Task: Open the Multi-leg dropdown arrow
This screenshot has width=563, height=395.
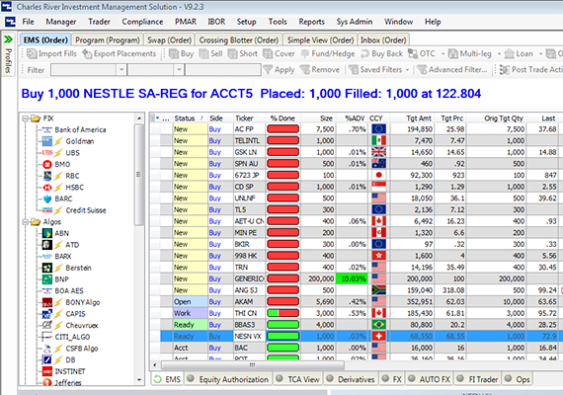Action: pyautogui.click(x=499, y=54)
